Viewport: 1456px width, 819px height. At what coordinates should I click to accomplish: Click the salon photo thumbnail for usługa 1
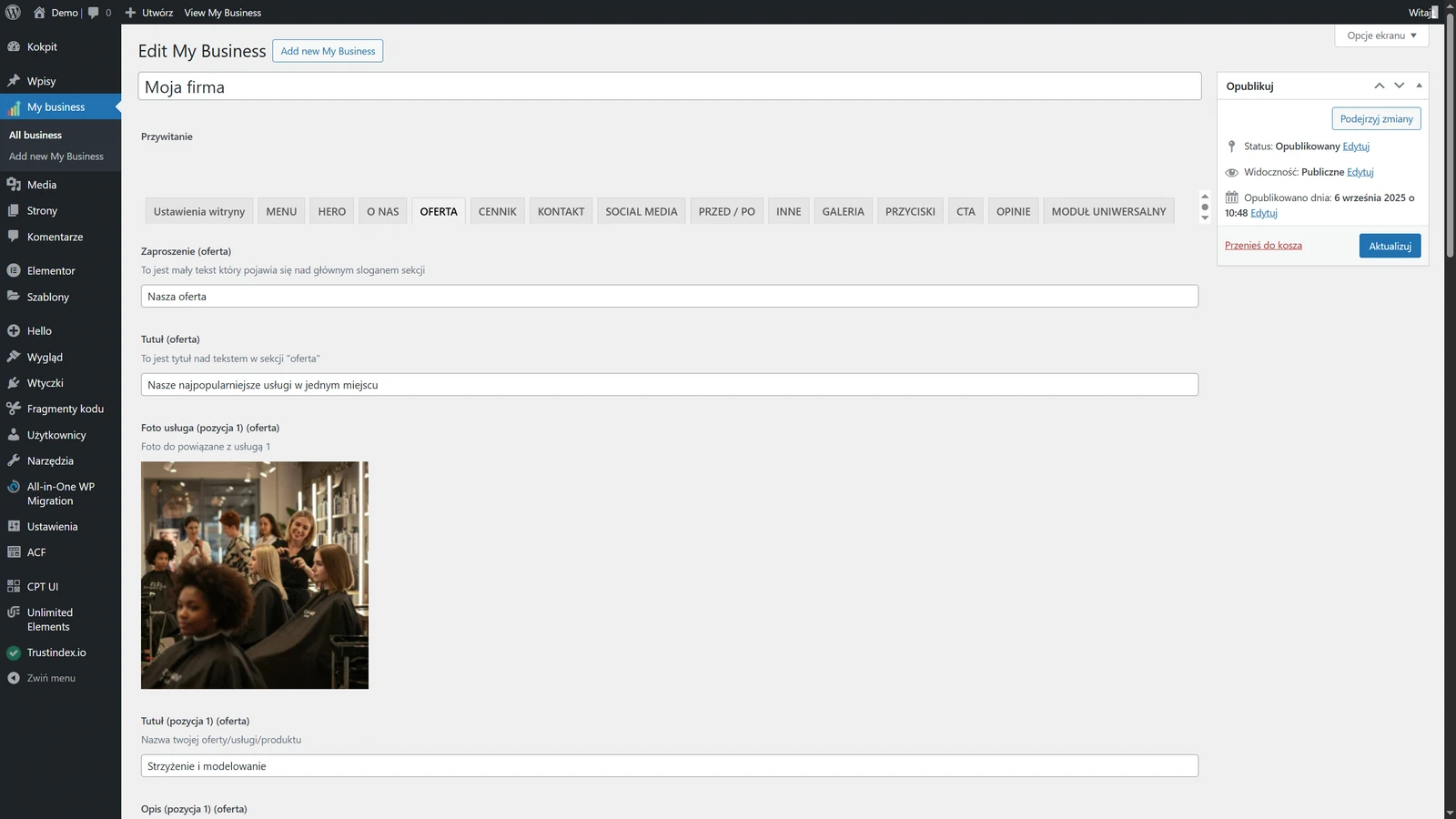(255, 575)
